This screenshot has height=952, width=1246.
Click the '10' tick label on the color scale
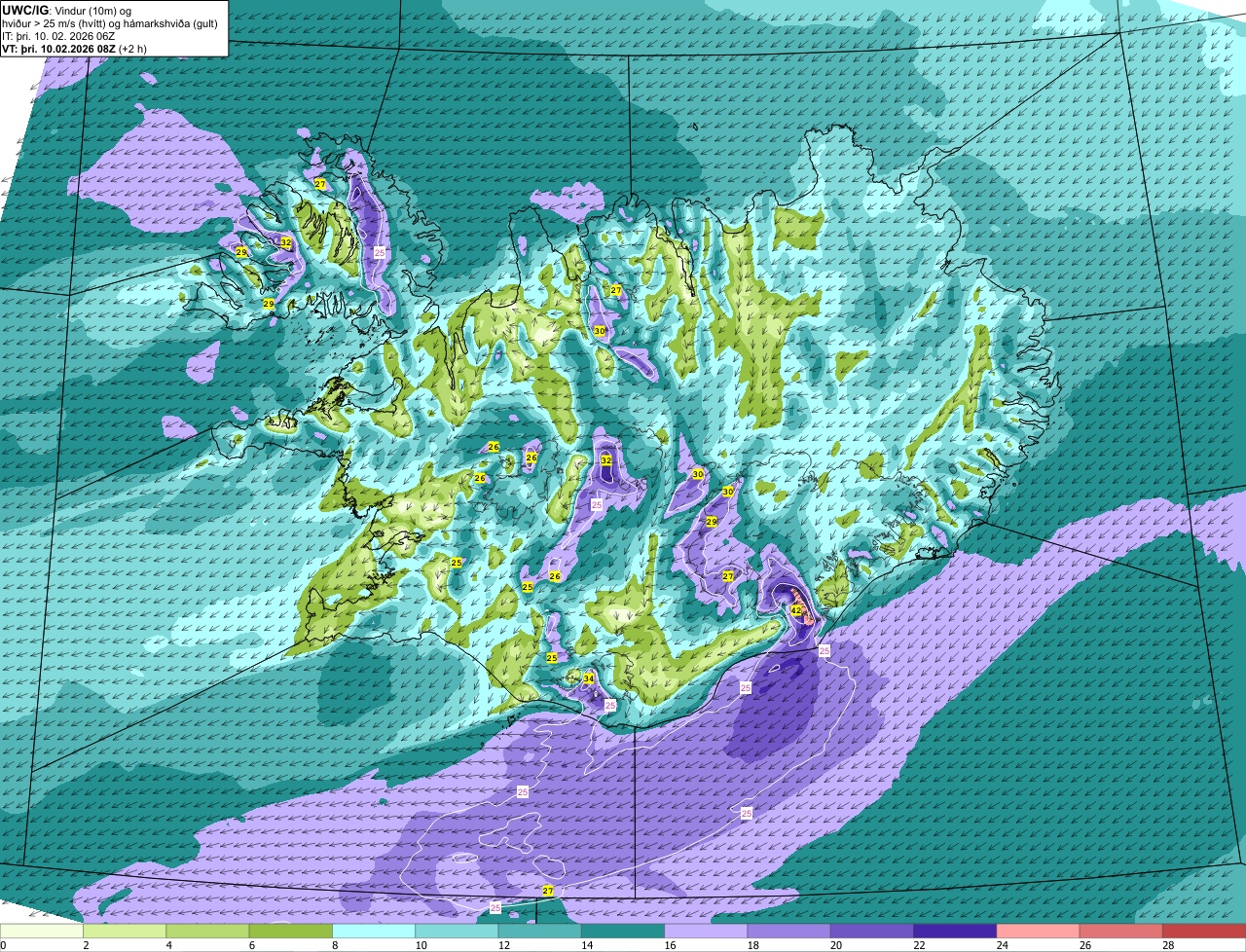[x=420, y=945]
